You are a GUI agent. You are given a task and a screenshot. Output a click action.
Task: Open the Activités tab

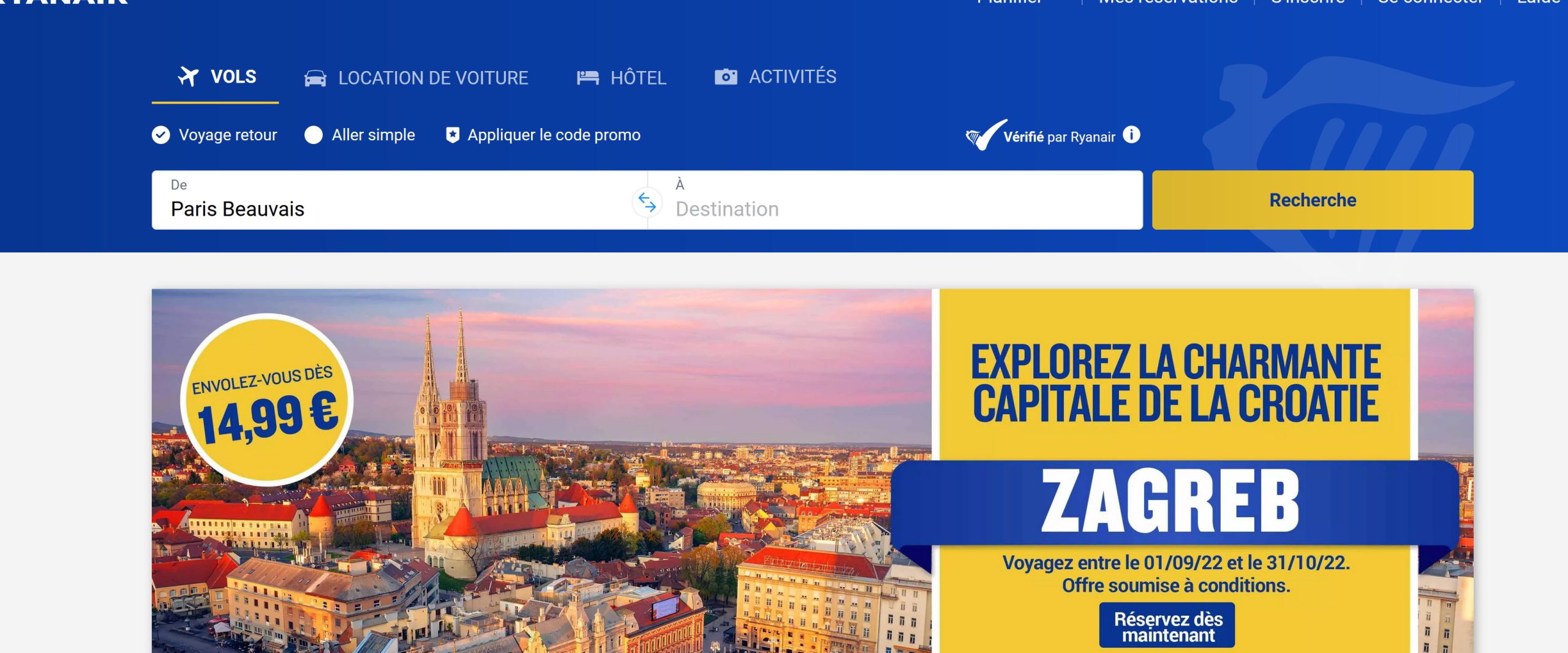tap(775, 77)
